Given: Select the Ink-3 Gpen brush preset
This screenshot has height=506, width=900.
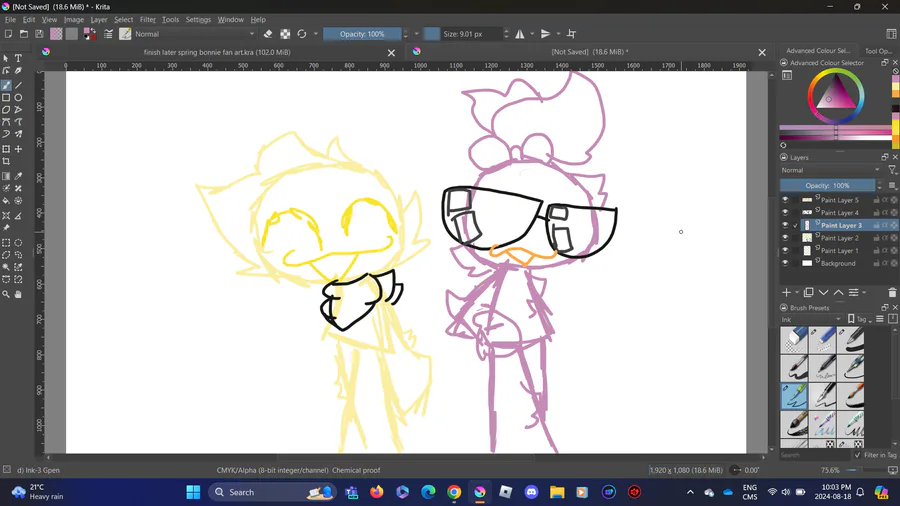Looking at the screenshot, I should pos(794,396).
